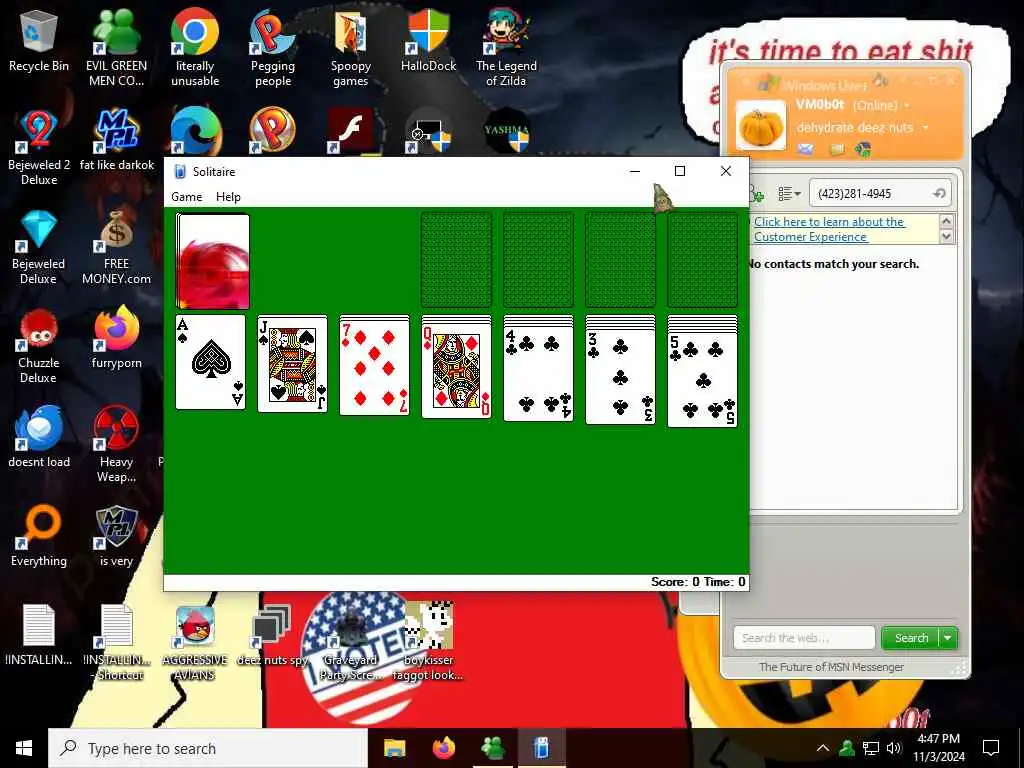Viewport: 1024px width, 768px height.
Task: Expand the personal message dropdown arrow
Action: [925, 127]
